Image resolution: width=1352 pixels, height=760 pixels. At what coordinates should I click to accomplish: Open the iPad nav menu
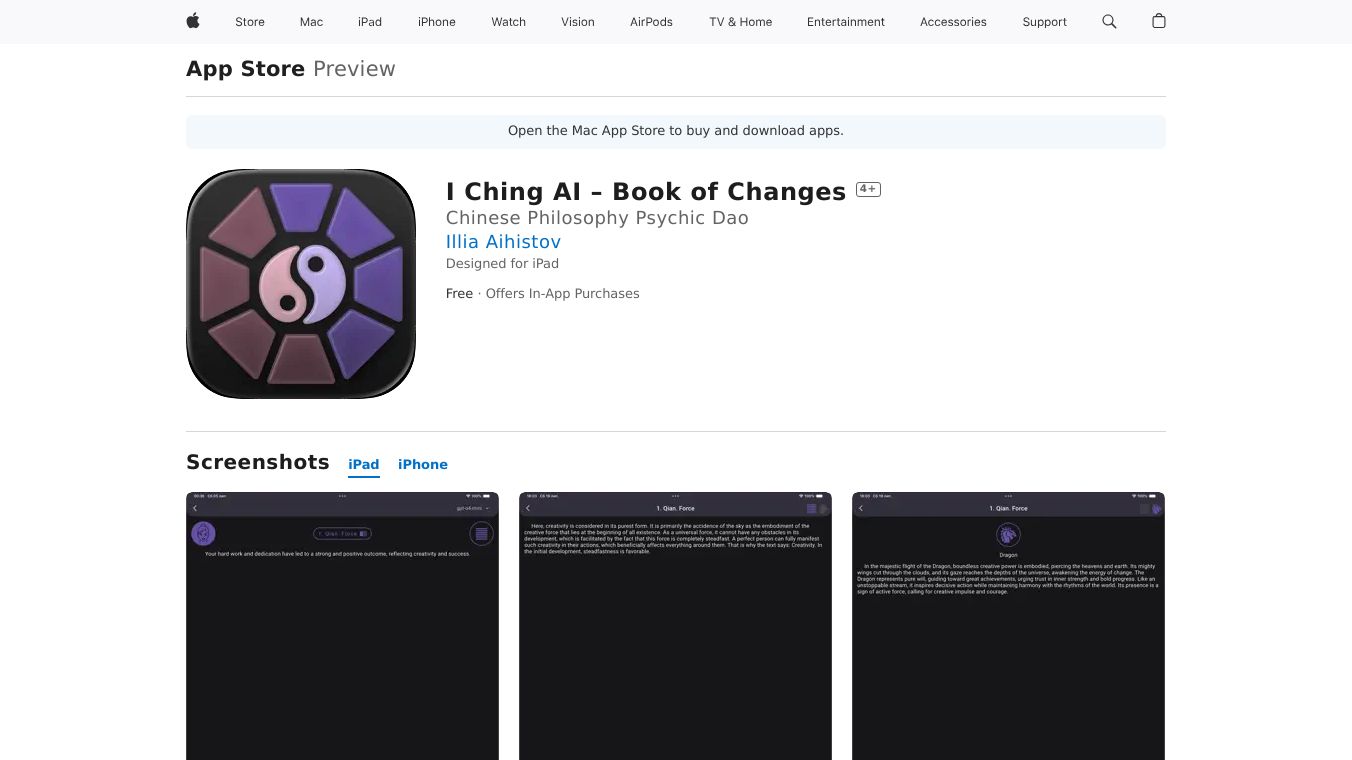(370, 22)
